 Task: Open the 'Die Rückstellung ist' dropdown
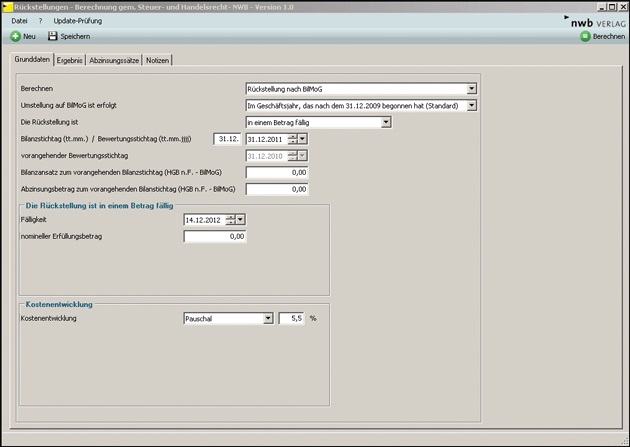386,122
